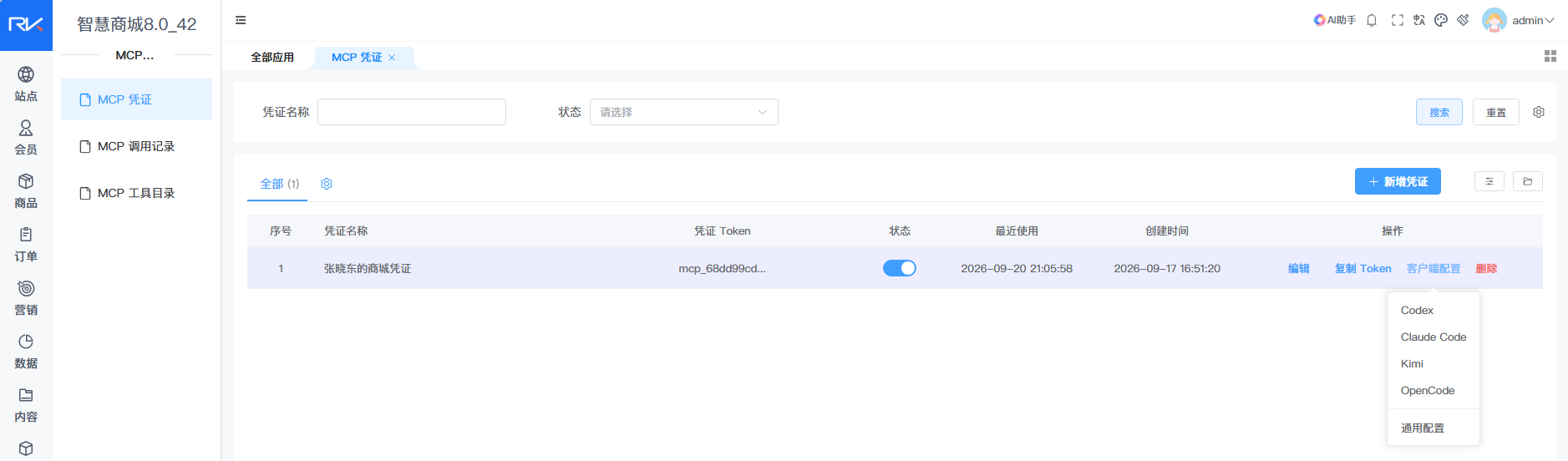Click the language translation icon

pyautogui.click(x=1418, y=20)
